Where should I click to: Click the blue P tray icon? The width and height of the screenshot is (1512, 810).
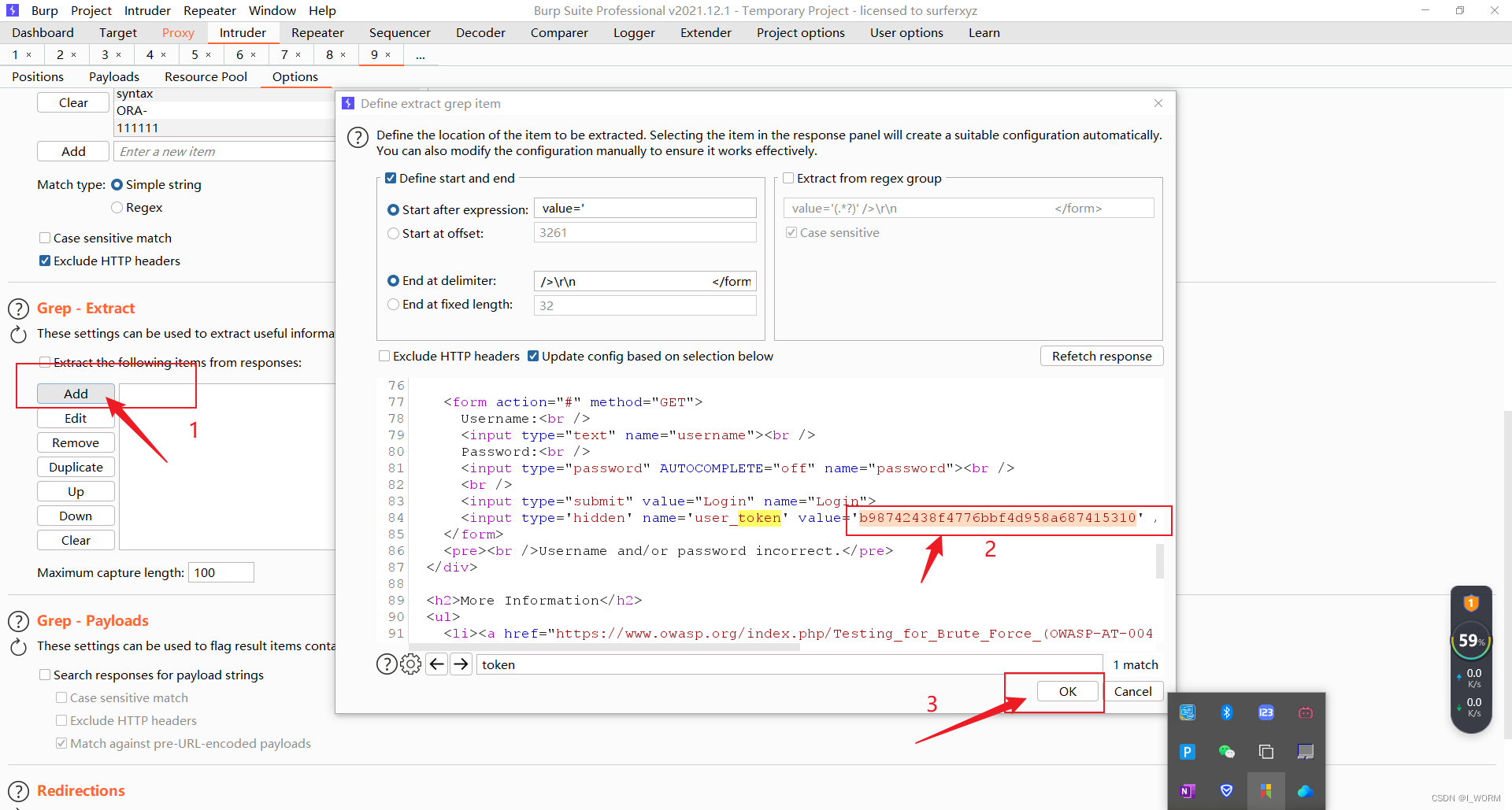1188,752
